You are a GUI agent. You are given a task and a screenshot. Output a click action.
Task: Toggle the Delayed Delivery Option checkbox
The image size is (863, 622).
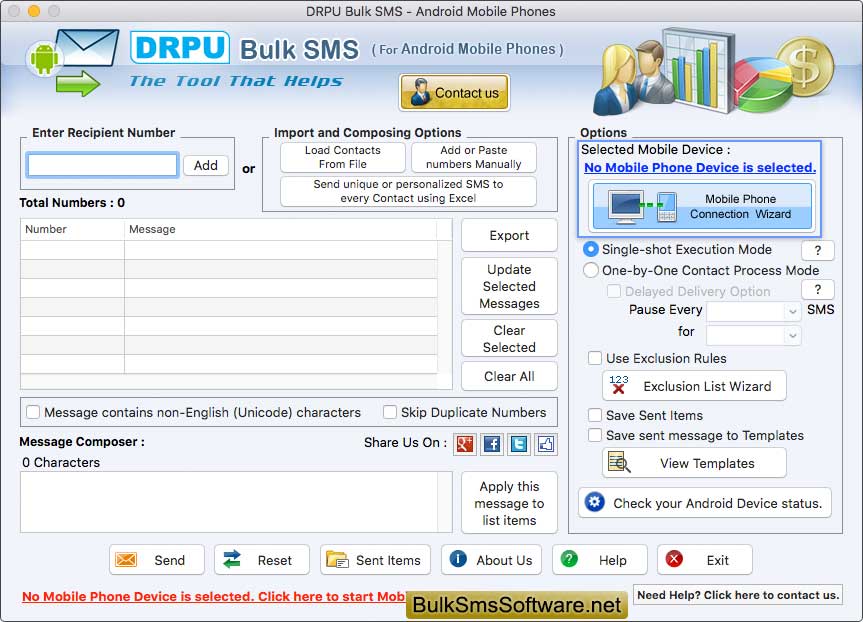point(614,291)
